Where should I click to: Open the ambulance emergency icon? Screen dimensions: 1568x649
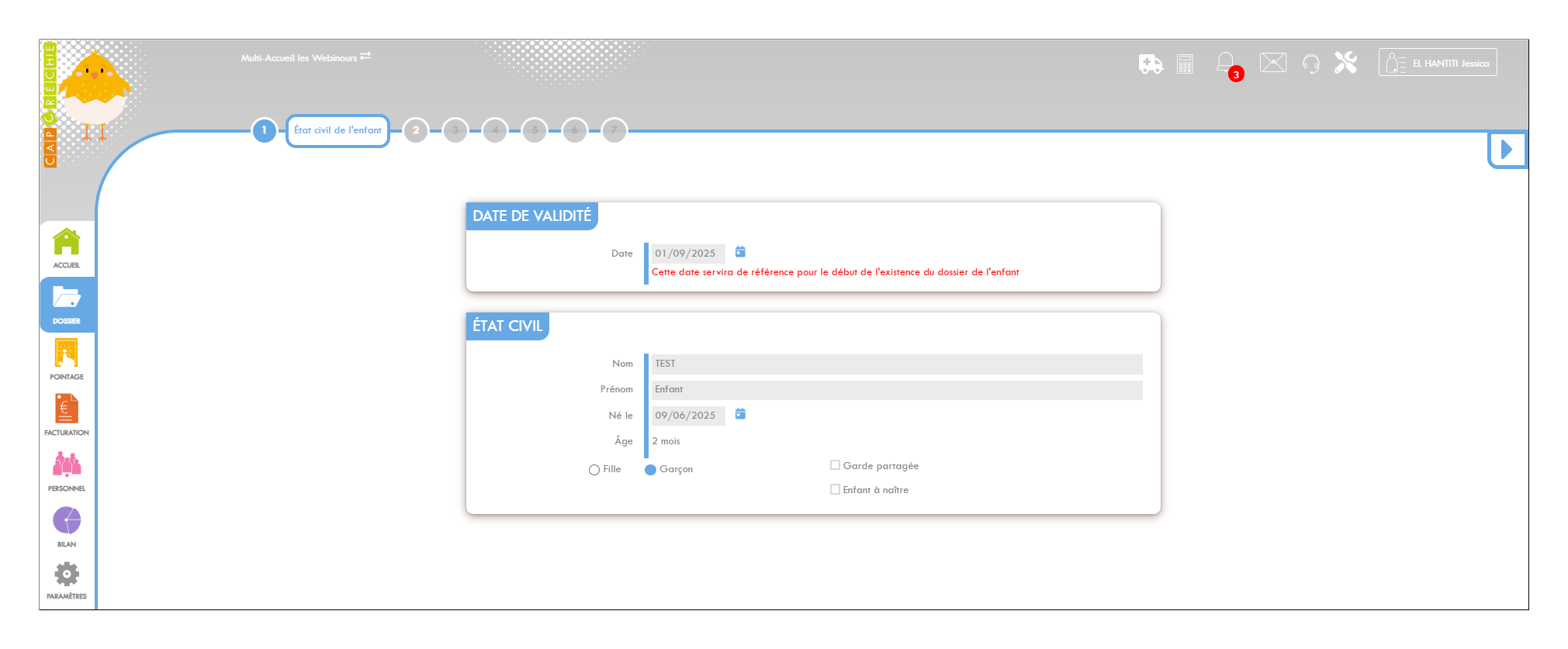pos(1150,64)
